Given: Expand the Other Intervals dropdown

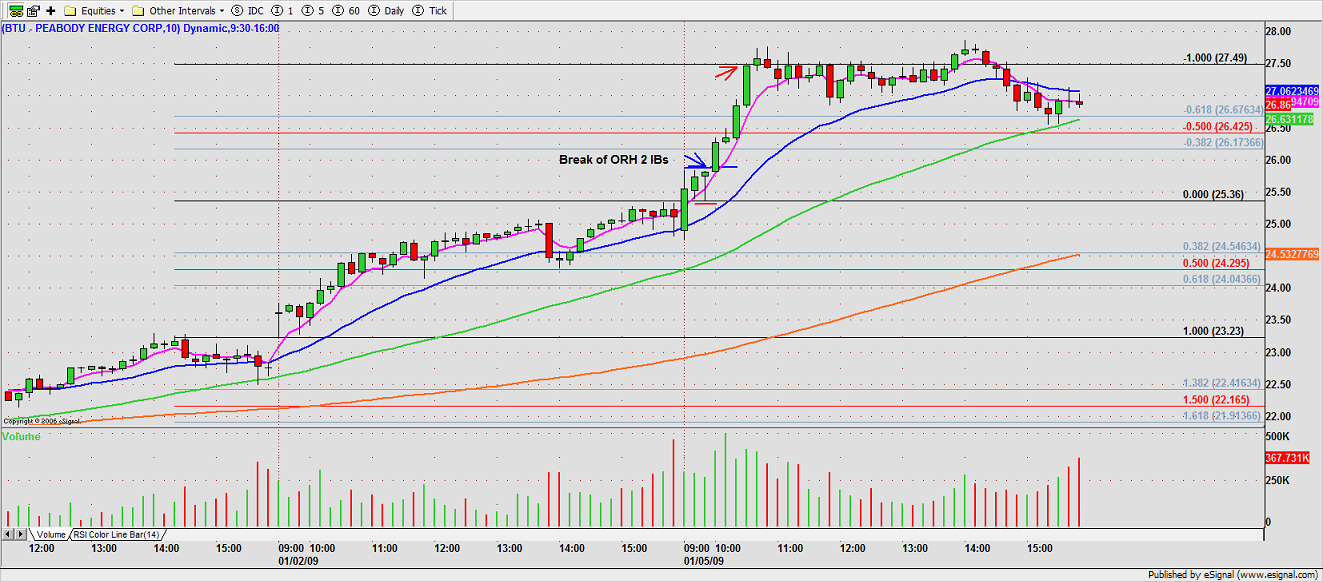Looking at the screenshot, I should click(180, 9).
